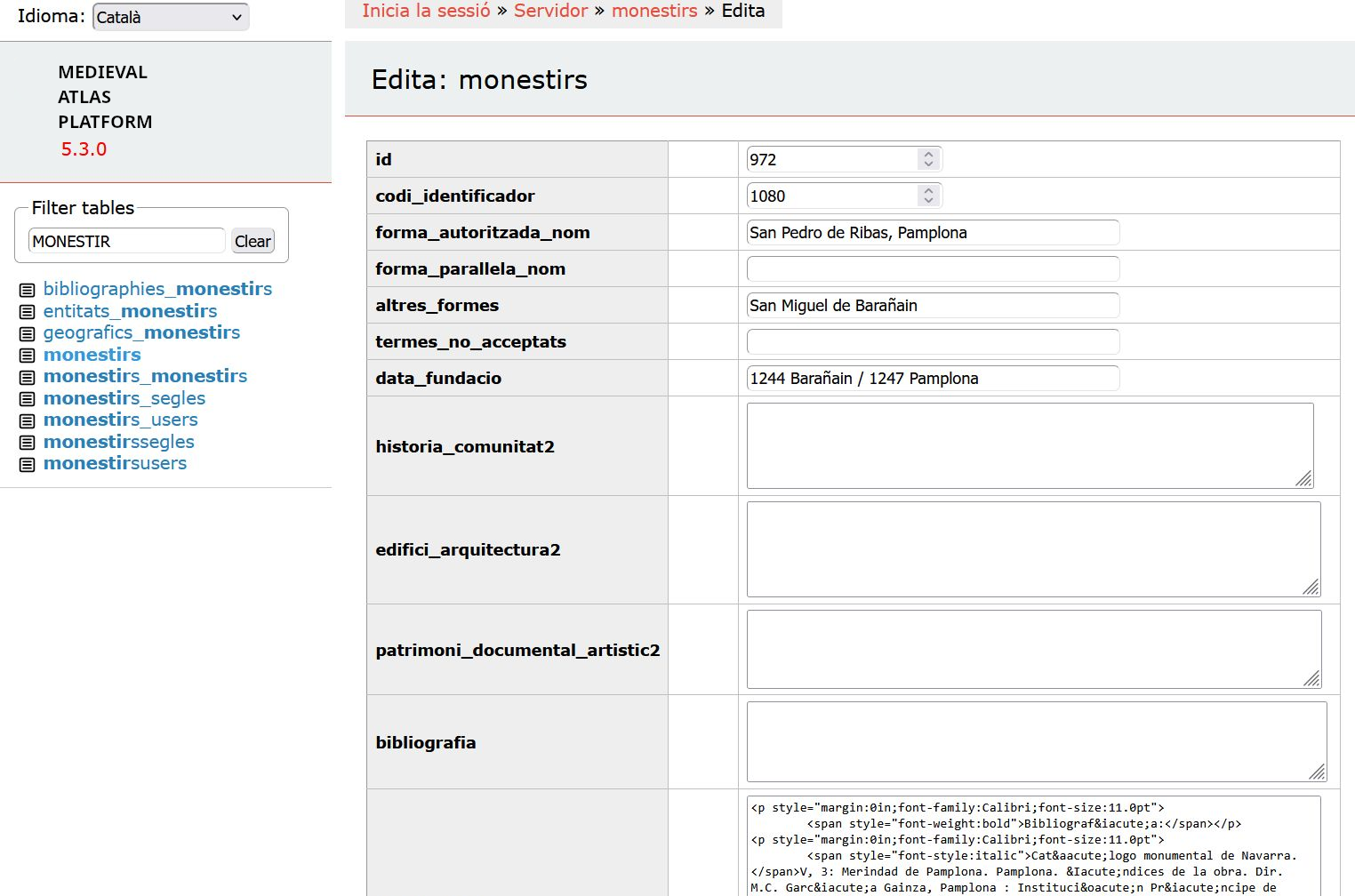Screen dimensions: 1355x896
Task: Select the monestirs_users table link
Action: (121, 420)
